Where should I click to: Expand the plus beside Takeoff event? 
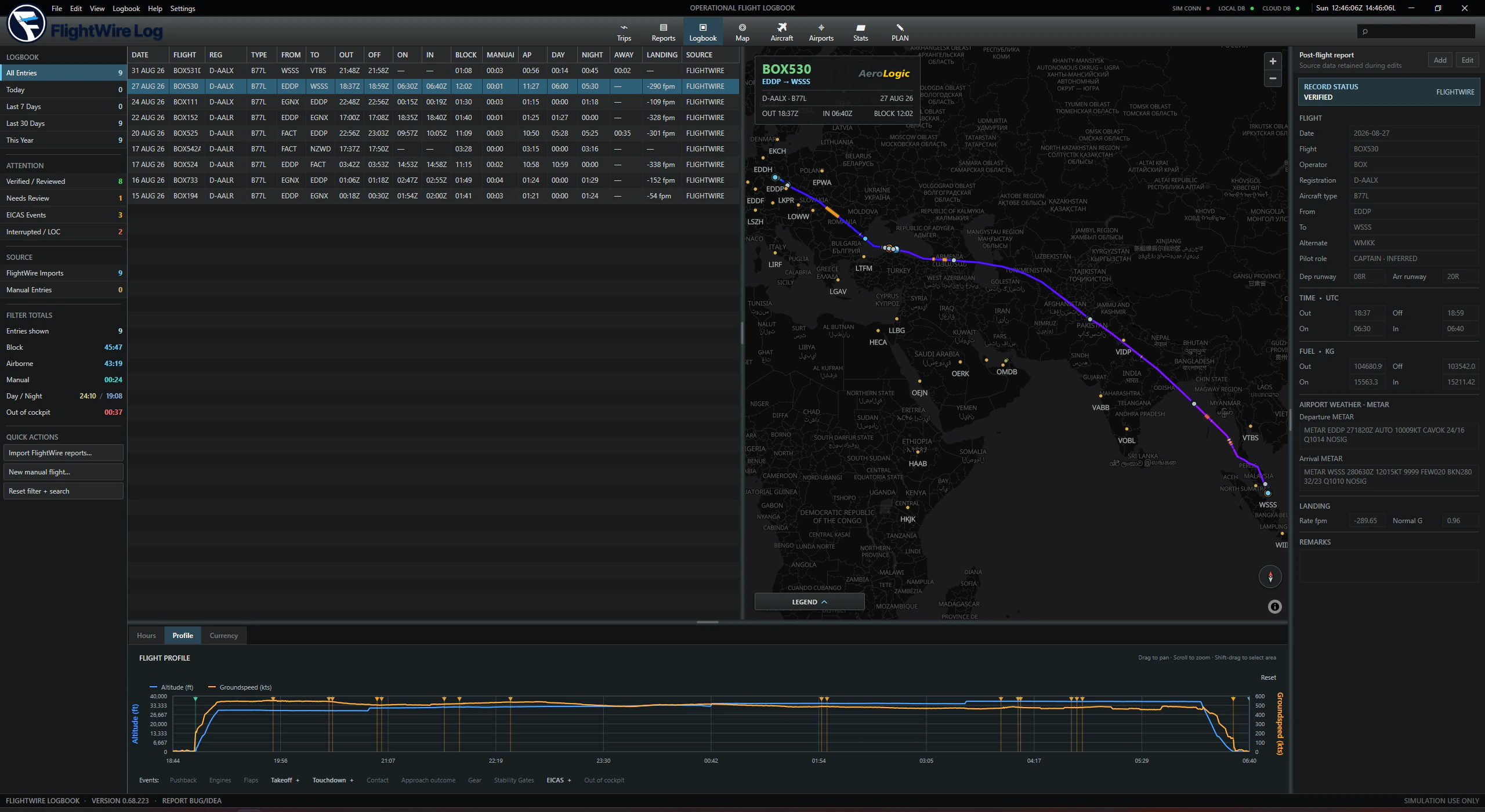coord(298,781)
